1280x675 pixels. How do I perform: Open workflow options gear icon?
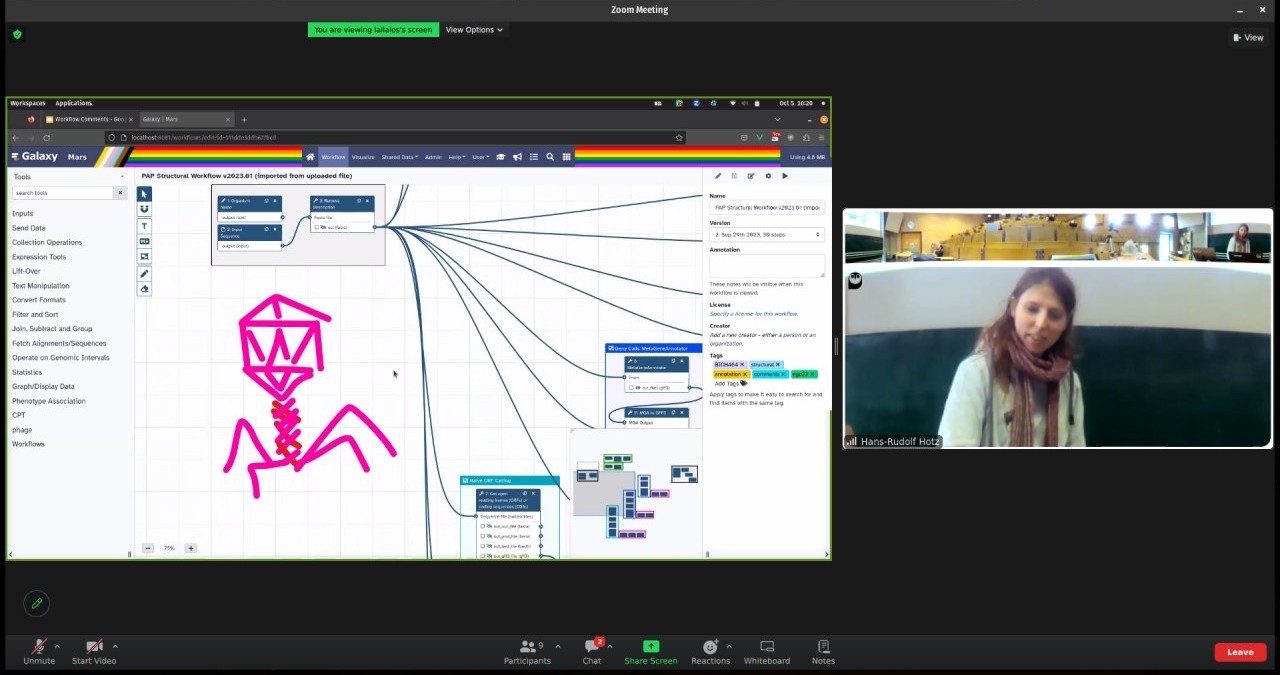click(x=768, y=176)
